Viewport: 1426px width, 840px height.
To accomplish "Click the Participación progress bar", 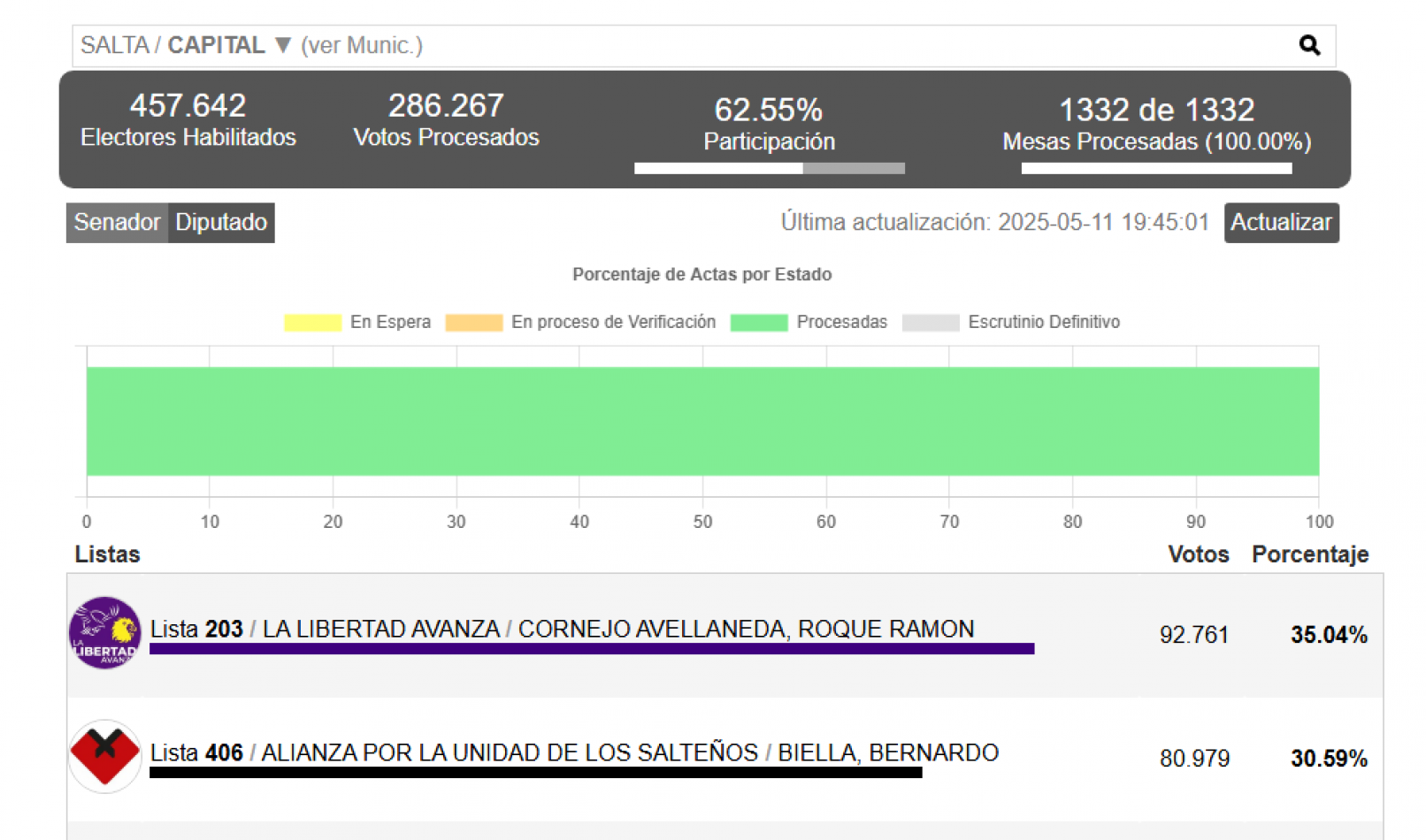I will tap(770, 168).
